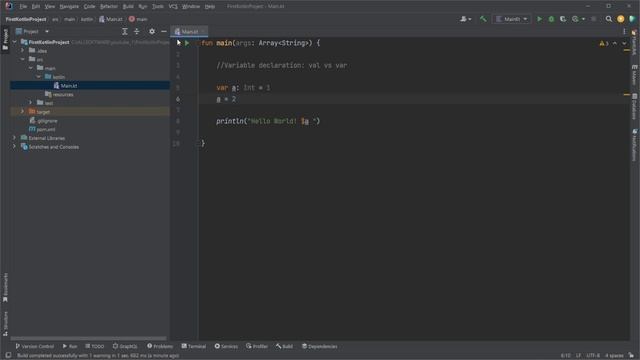Expand External Libraries node

(x=15, y=138)
